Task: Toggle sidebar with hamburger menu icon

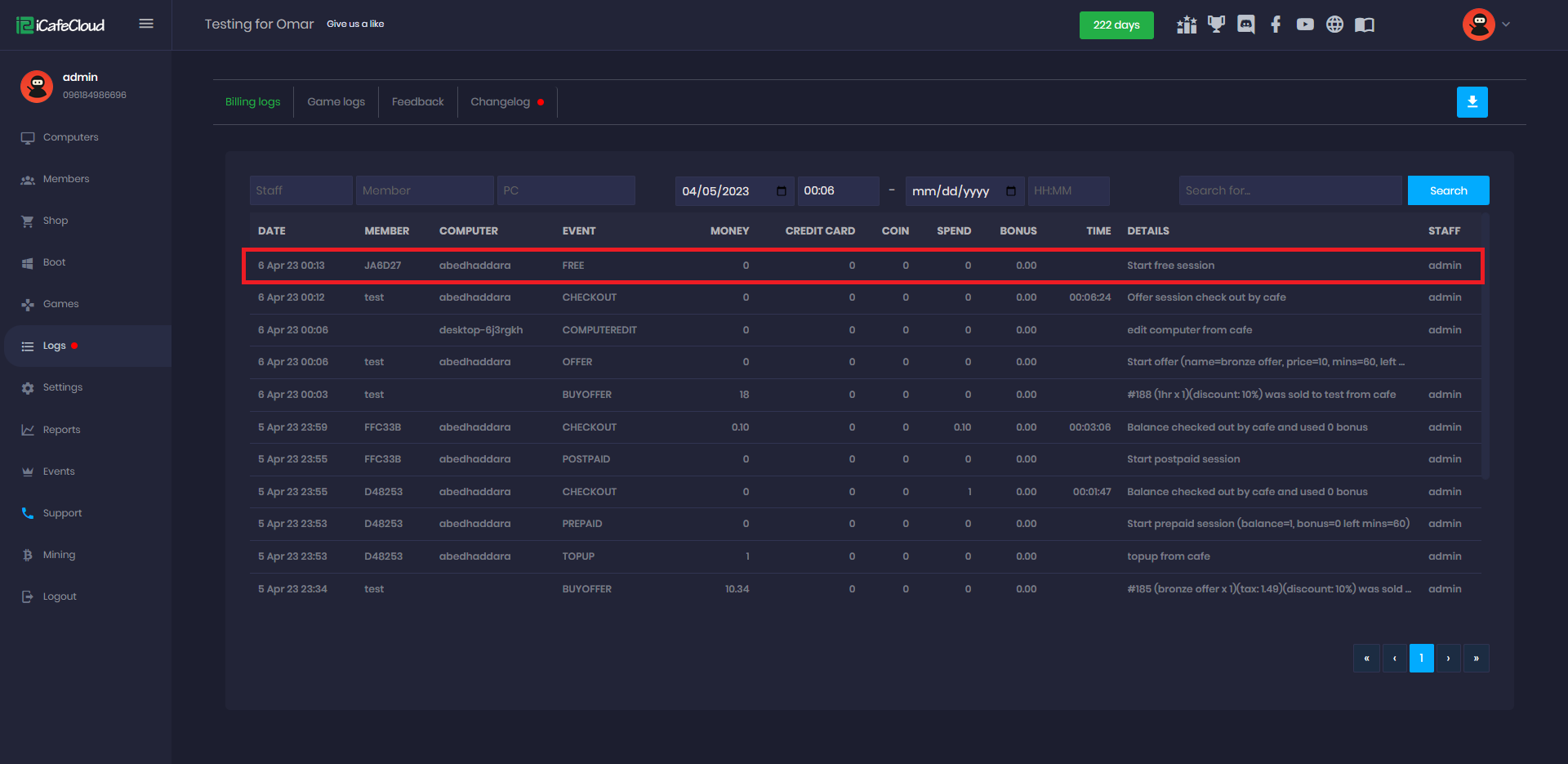Action: pyautogui.click(x=146, y=24)
